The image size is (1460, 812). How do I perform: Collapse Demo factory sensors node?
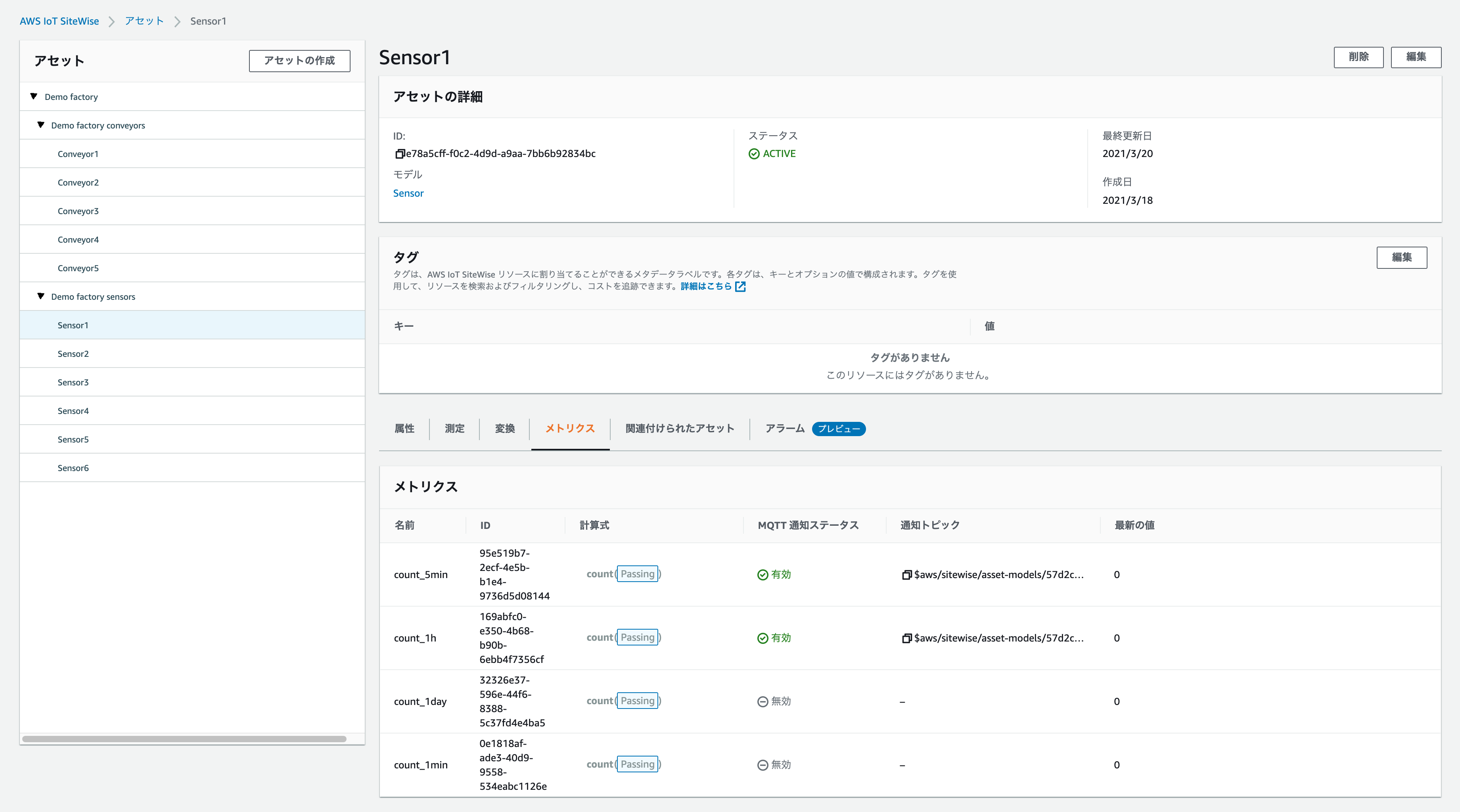(41, 296)
